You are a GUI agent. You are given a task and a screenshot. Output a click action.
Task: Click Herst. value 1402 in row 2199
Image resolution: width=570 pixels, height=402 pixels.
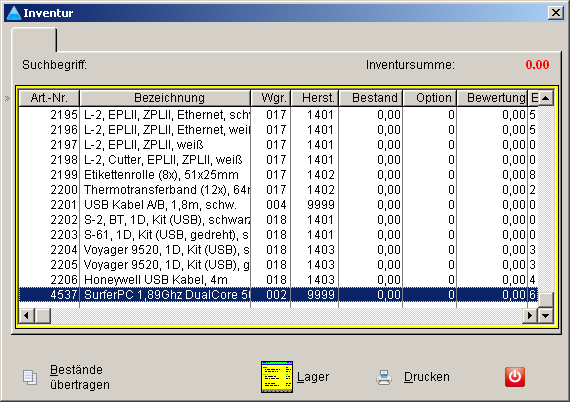(x=321, y=175)
